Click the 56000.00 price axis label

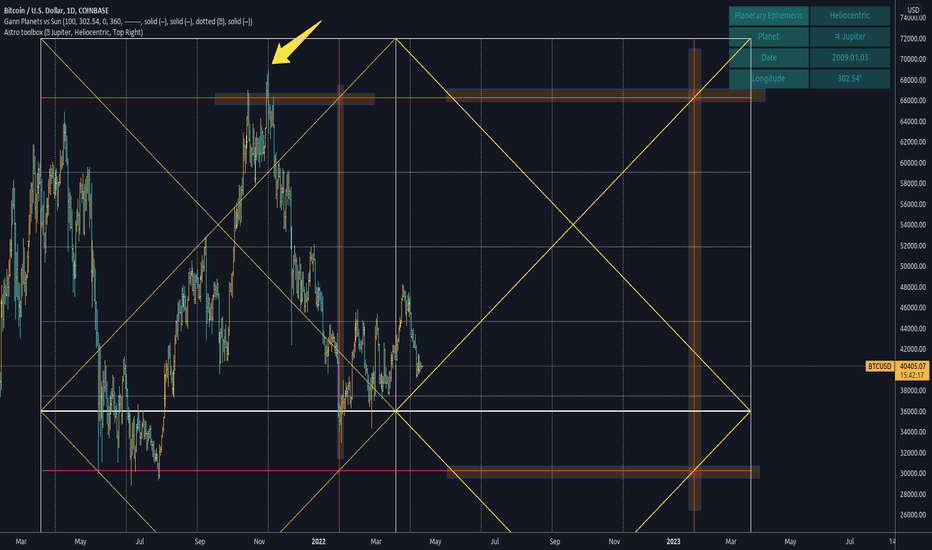[913, 205]
